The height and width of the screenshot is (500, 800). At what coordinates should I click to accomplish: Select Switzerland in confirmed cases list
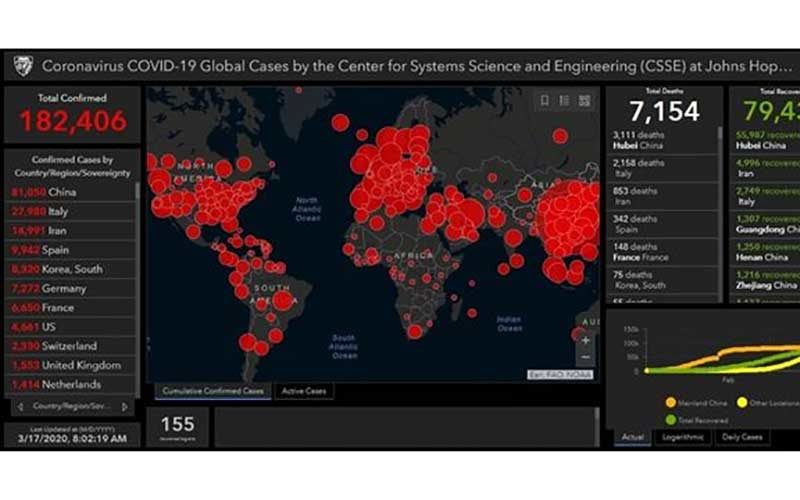pos(71,346)
